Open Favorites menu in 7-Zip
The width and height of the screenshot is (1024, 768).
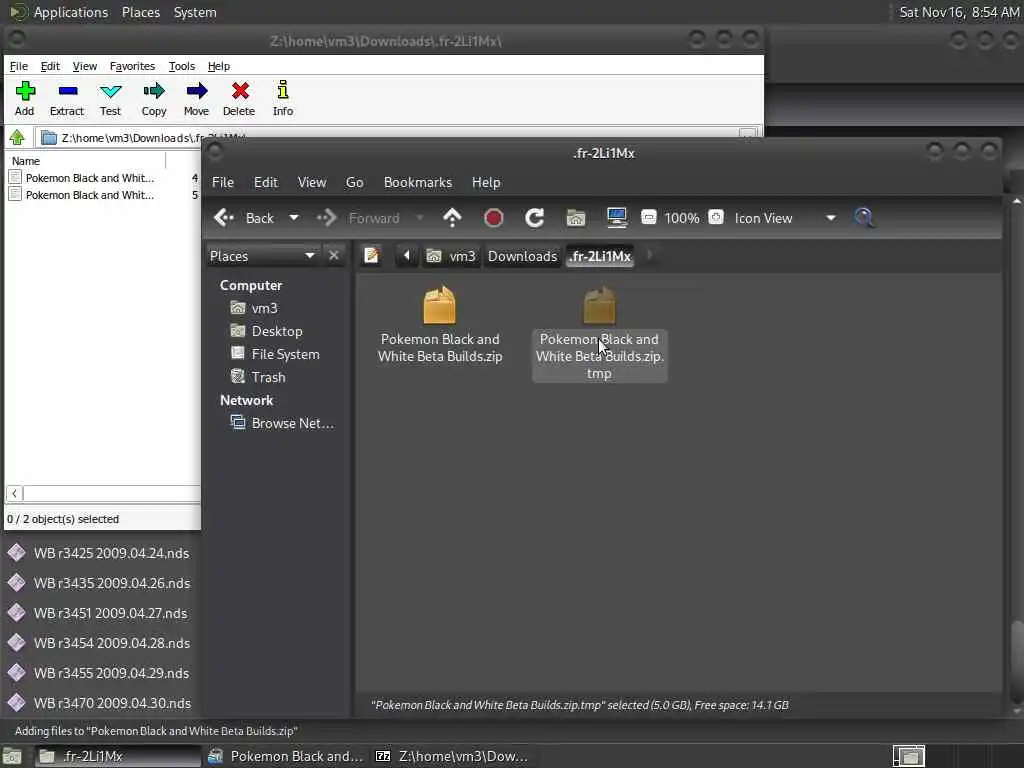[x=133, y=66]
